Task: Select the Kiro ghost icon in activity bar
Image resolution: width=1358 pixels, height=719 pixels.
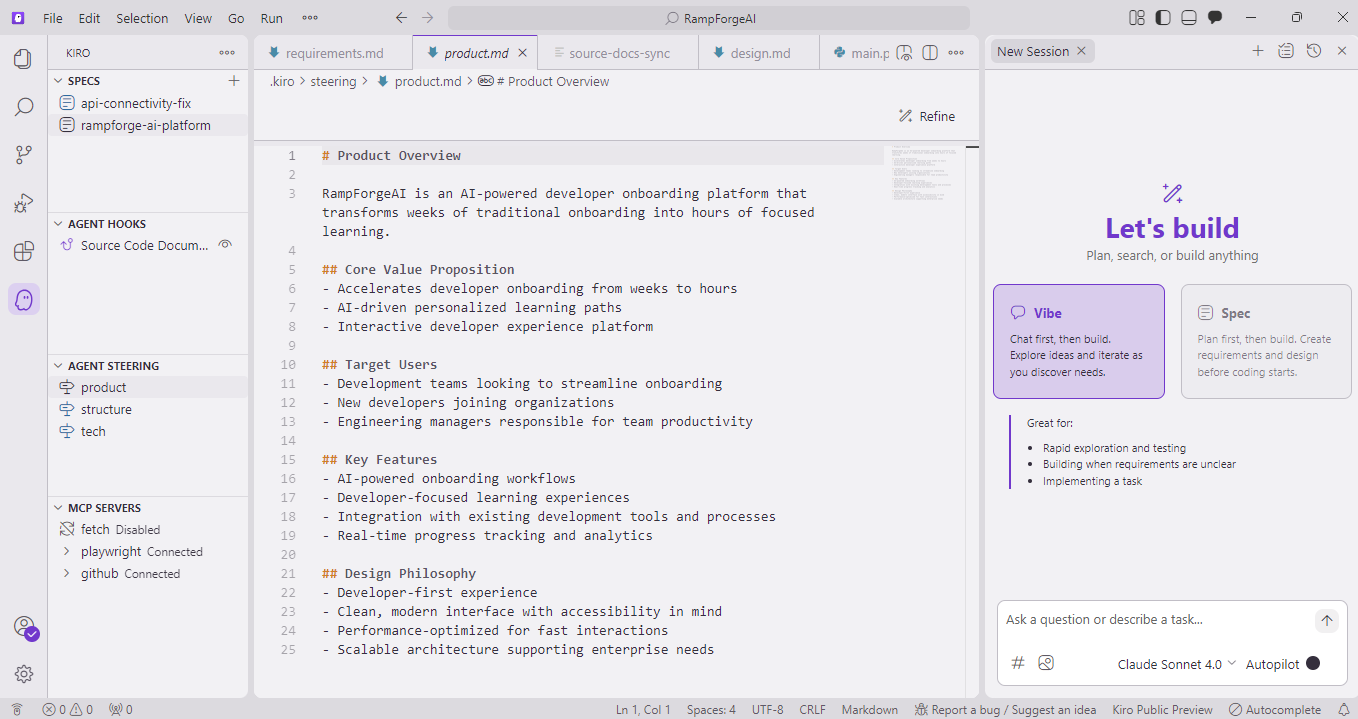Action: pyautogui.click(x=23, y=299)
